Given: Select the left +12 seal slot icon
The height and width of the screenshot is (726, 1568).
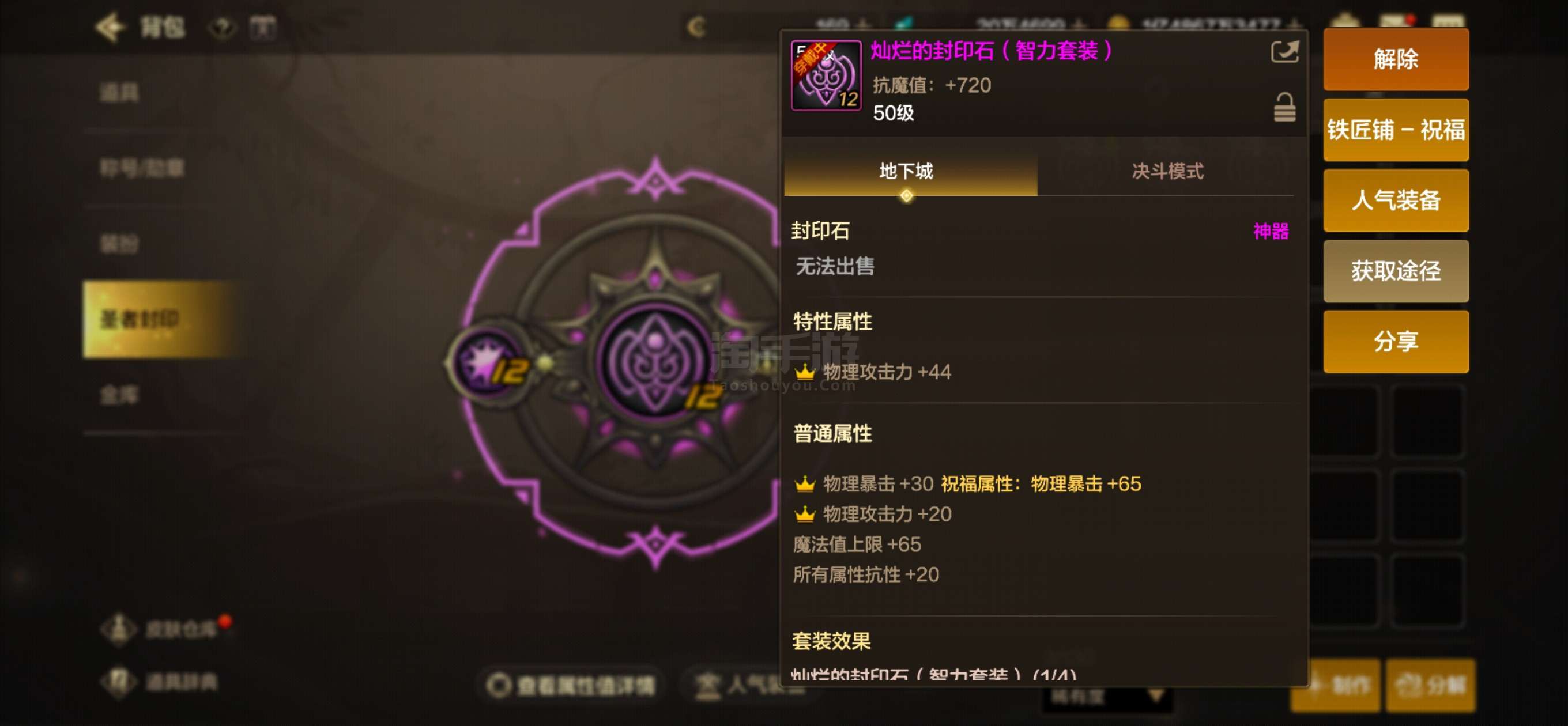Looking at the screenshot, I should [490, 362].
